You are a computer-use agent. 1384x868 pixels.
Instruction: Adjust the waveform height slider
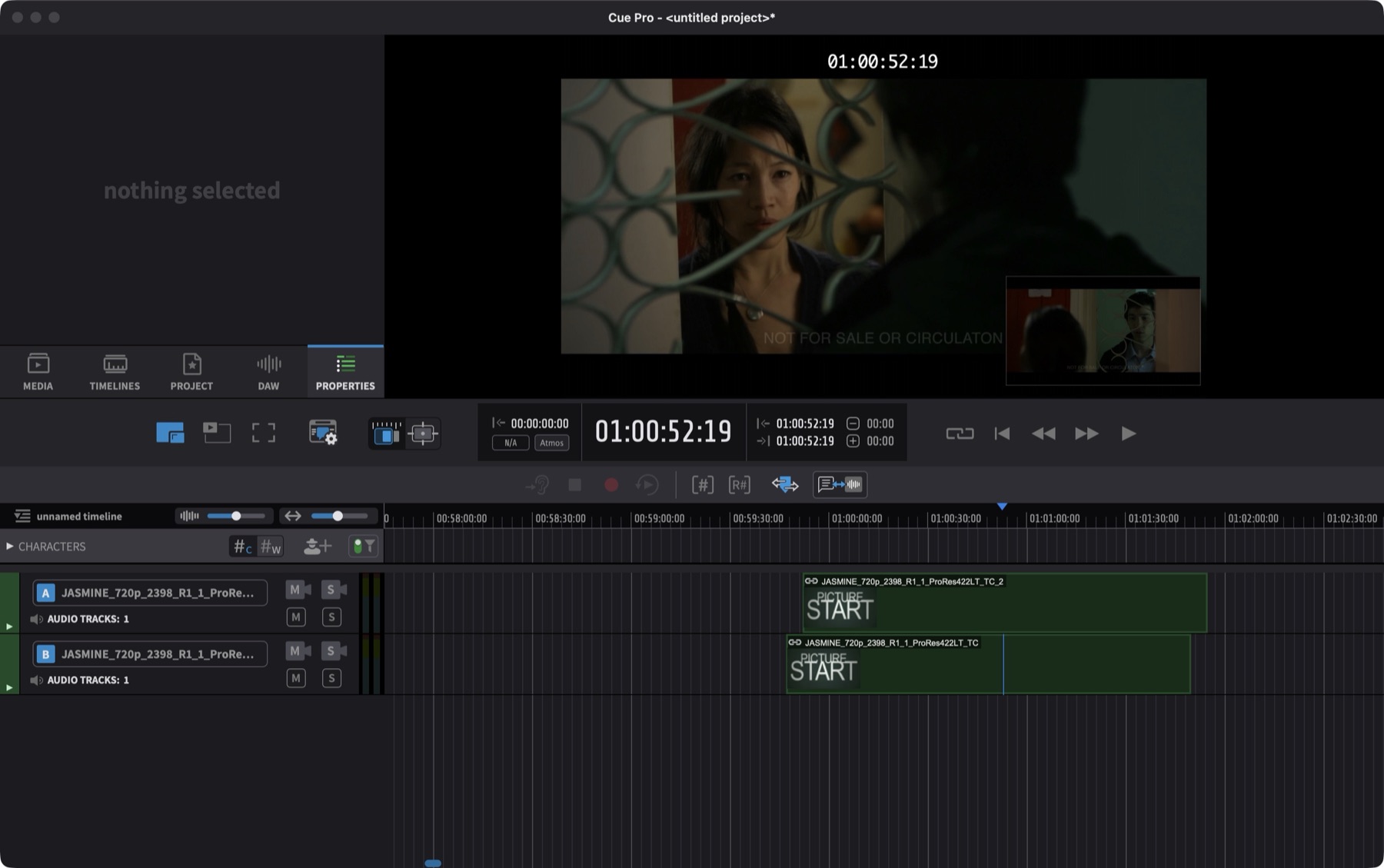point(236,516)
